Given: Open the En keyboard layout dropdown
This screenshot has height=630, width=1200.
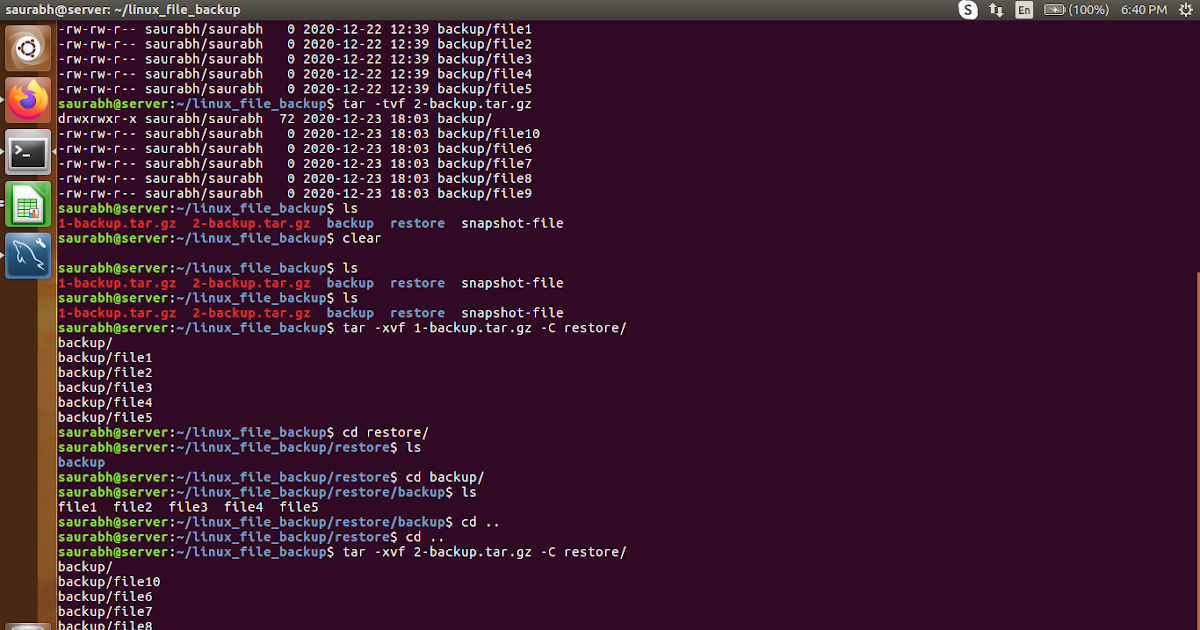Looking at the screenshot, I should (1022, 9).
